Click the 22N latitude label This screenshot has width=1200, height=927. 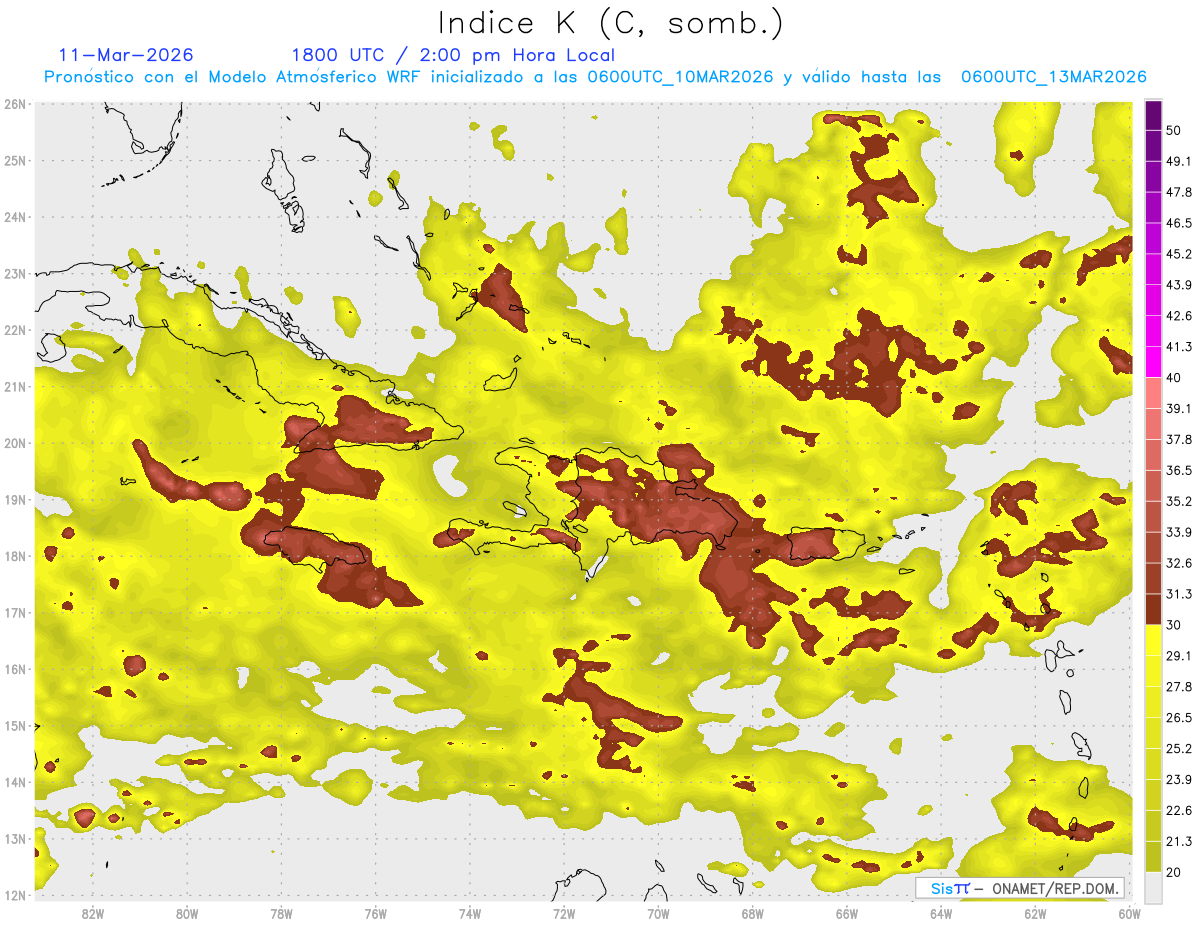click(15, 330)
